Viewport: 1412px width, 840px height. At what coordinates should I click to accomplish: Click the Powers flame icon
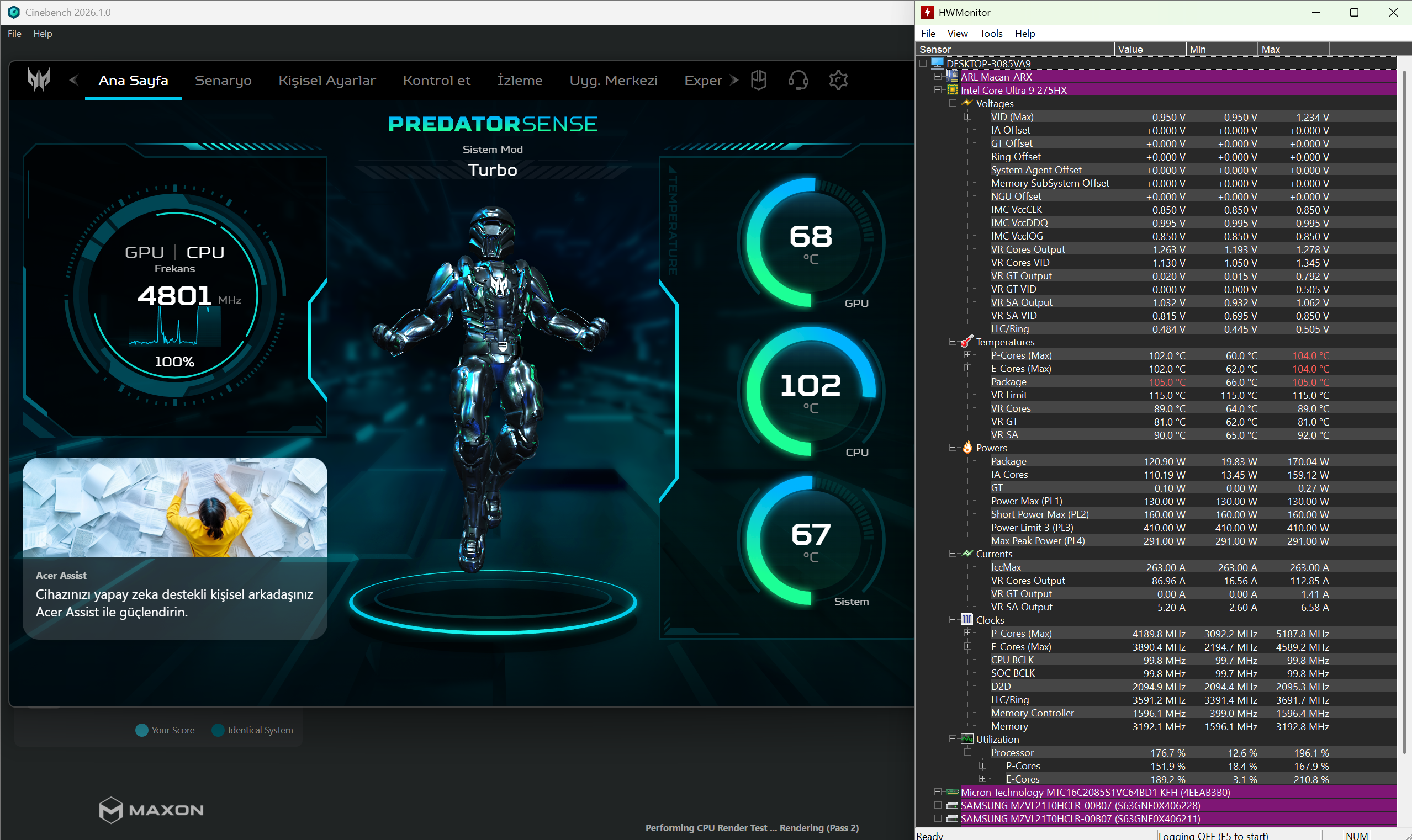coord(967,447)
